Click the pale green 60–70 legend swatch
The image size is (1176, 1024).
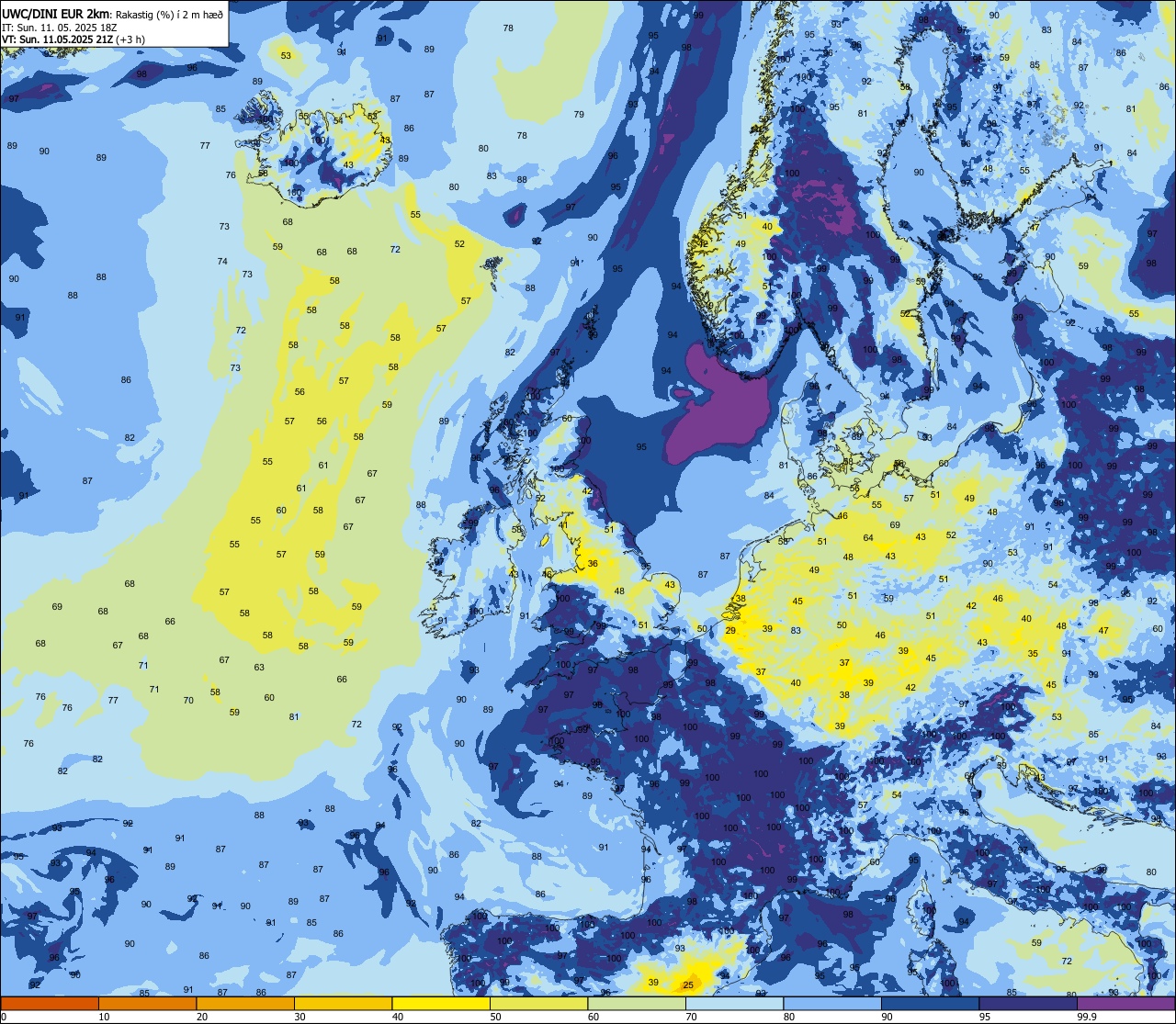(x=637, y=1003)
